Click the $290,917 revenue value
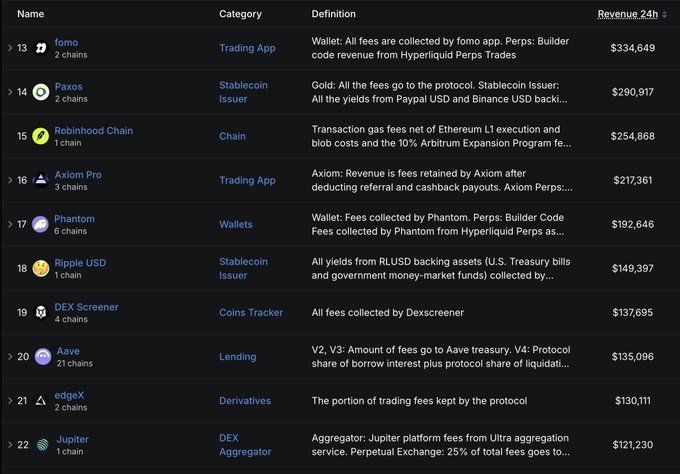The width and height of the screenshot is (680, 474). coord(632,92)
